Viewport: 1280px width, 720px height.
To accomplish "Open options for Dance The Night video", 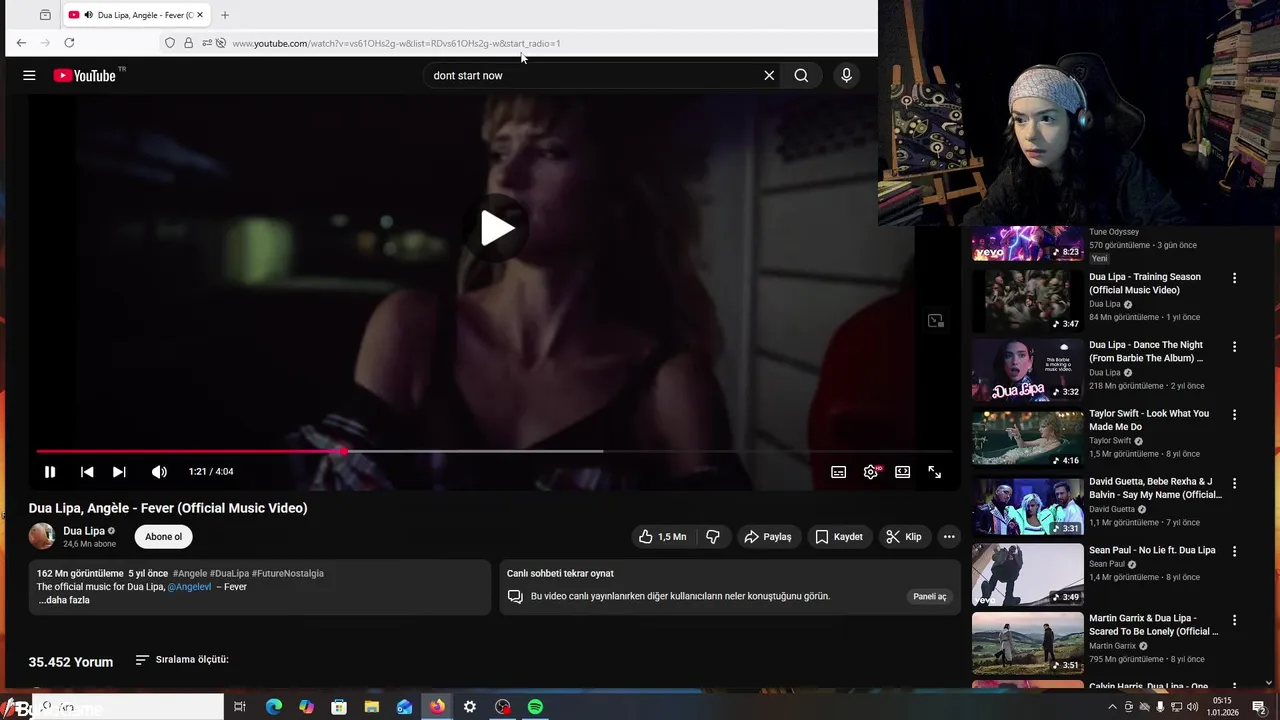I will [x=1234, y=347].
